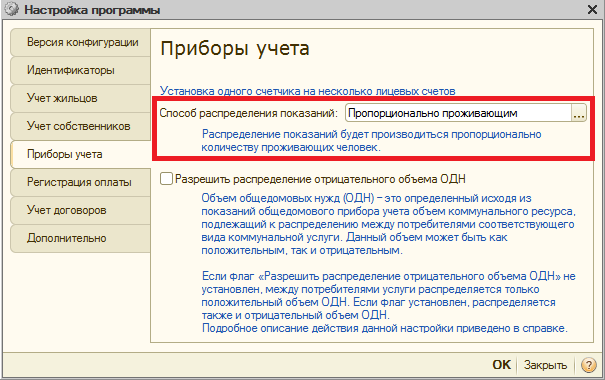605x380 pixels.
Task: Switch to Версия конфигурации tab
Action: [80, 42]
